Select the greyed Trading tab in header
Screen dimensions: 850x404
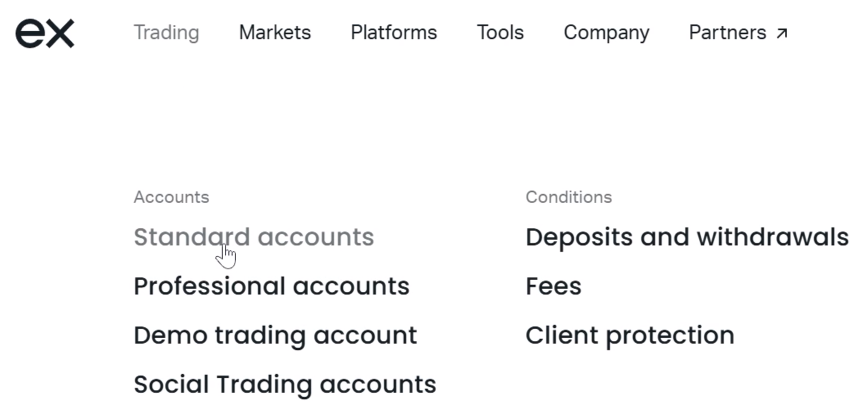pos(166,33)
